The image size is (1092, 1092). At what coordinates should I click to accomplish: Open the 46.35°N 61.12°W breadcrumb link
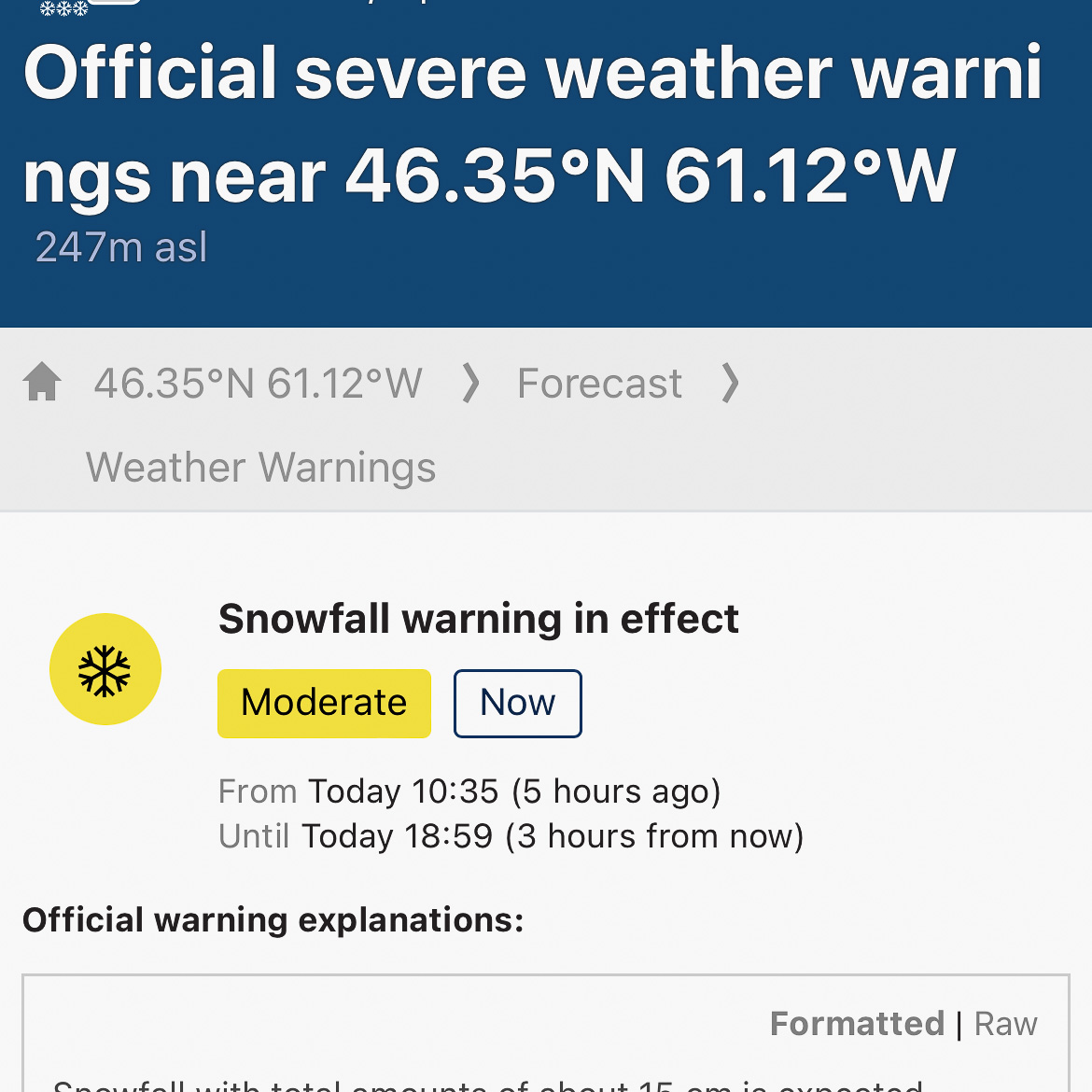(x=258, y=384)
